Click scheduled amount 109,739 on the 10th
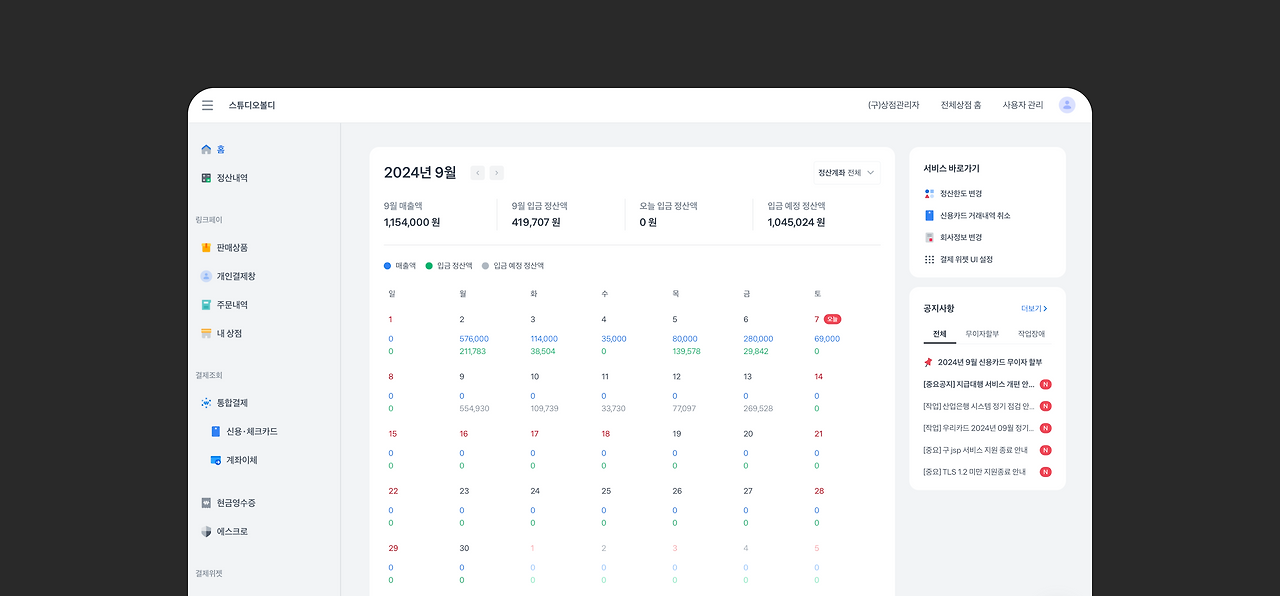Image resolution: width=1280 pixels, height=596 pixels. (545, 409)
